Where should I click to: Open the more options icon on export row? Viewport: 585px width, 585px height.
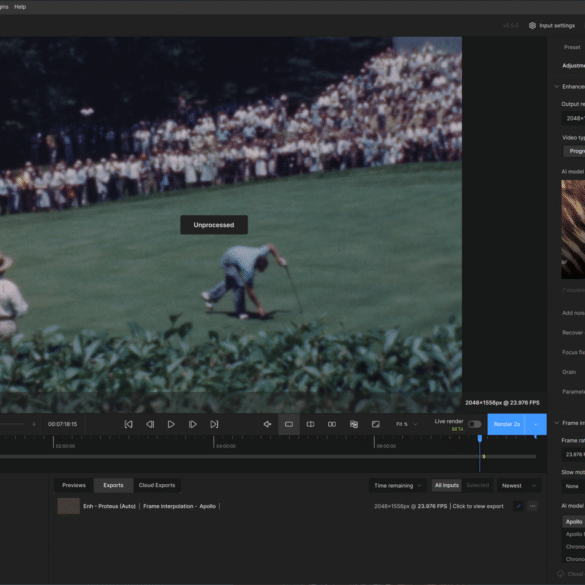pyautogui.click(x=533, y=506)
